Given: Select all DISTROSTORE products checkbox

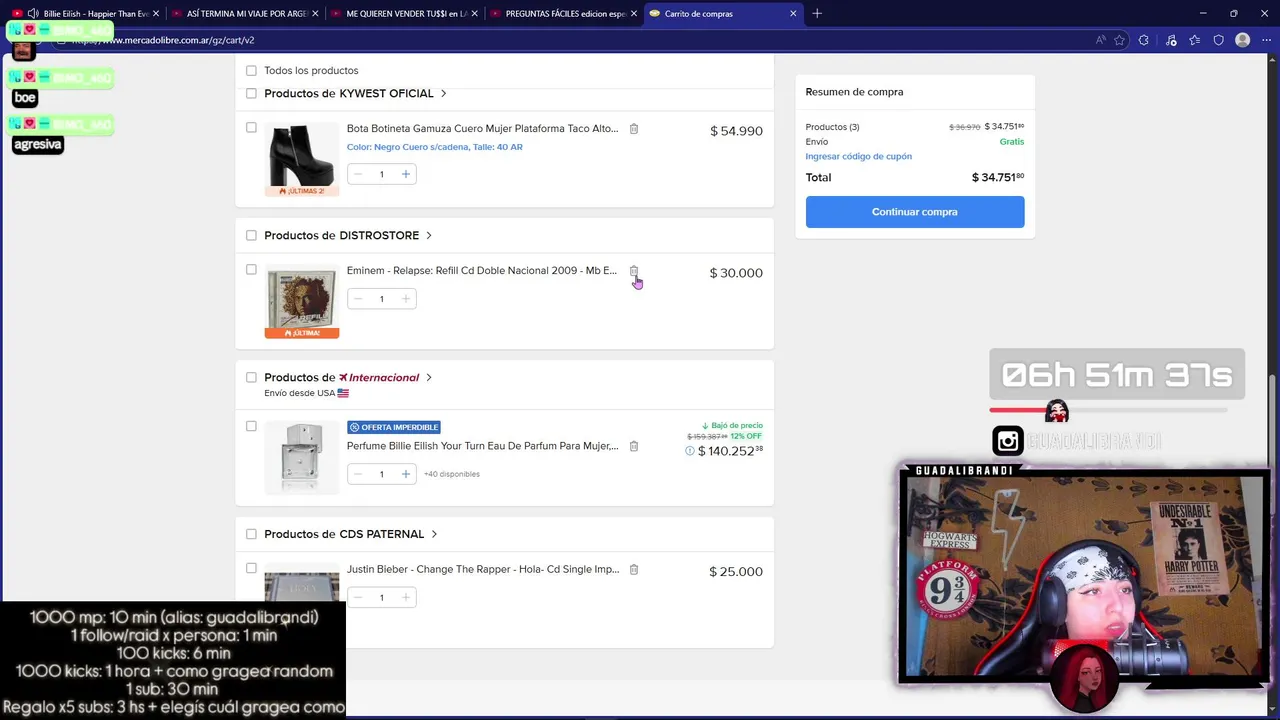Looking at the screenshot, I should pyautogui.click(x=251, y=236).
